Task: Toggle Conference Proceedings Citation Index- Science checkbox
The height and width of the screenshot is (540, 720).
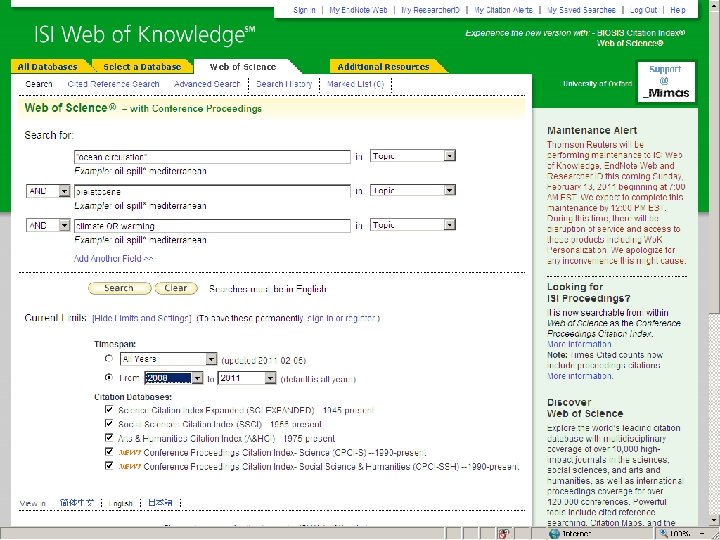Action: point(109,452)
